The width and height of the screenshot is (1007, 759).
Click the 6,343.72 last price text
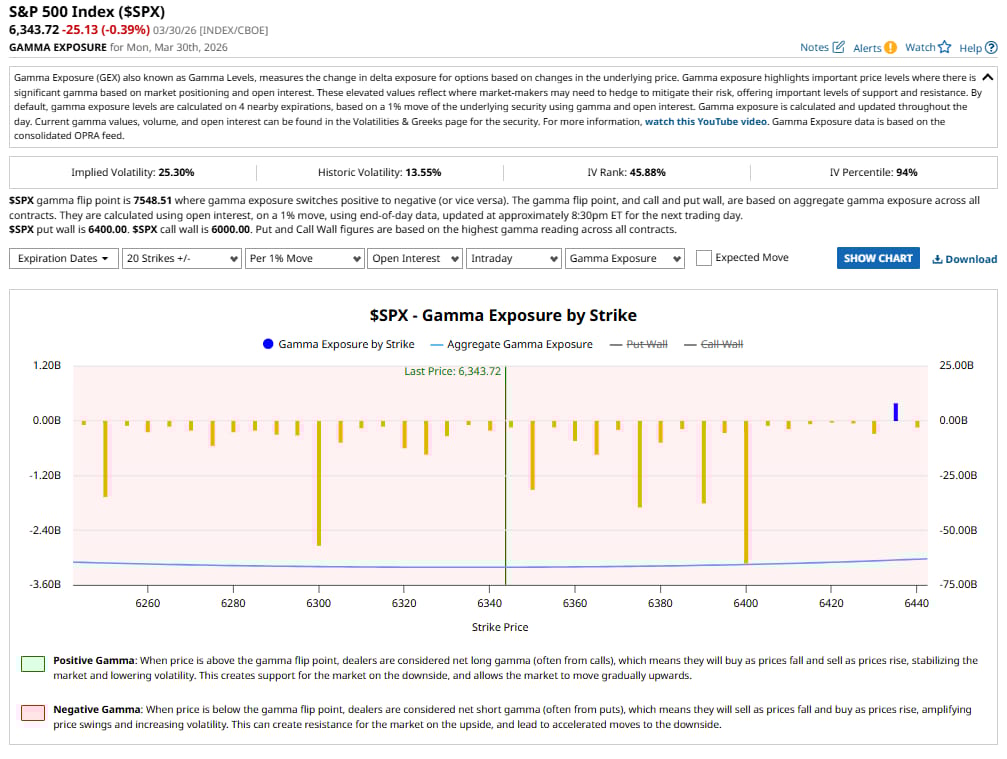[34, 30]
